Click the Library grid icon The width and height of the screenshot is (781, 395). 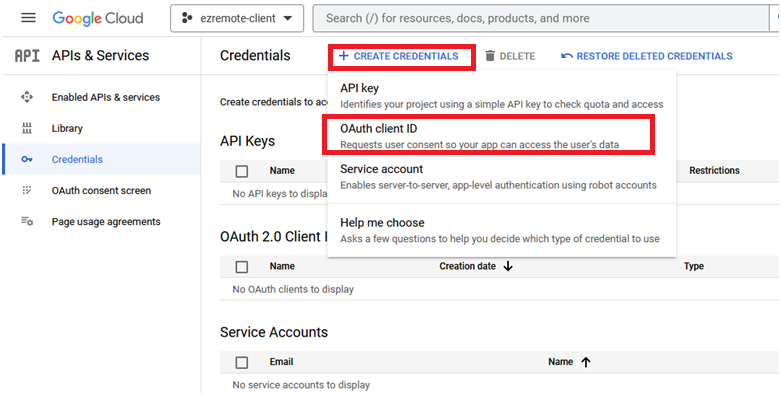click(x=27, y=129)
